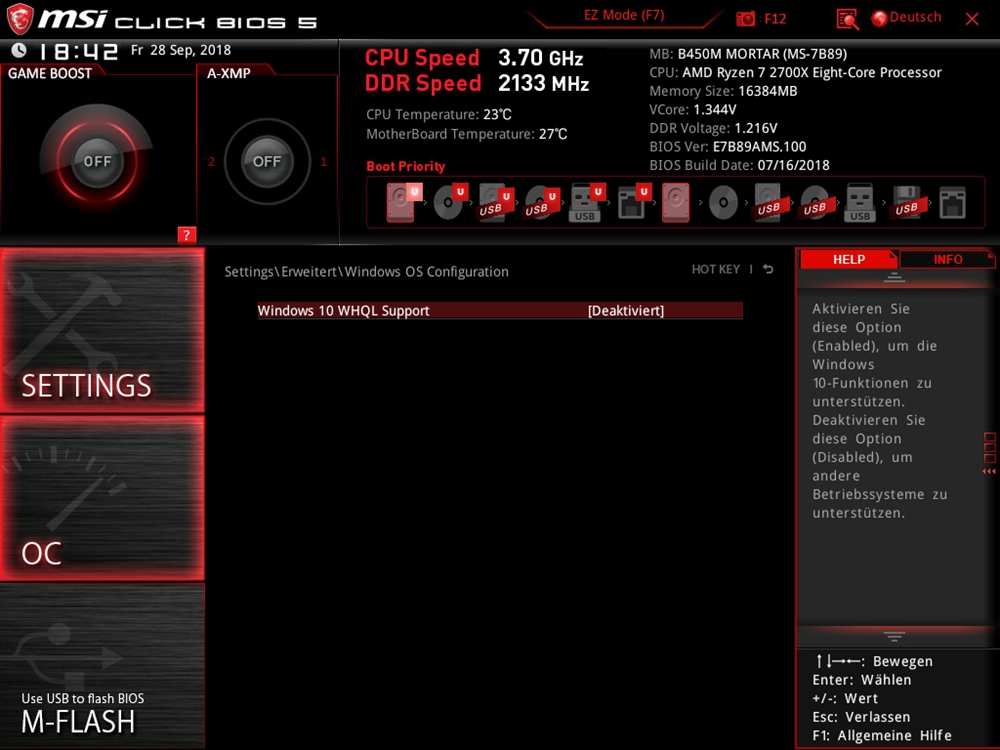This screenshot has height=750, width=1000.
Task: Toggle the GAME BOOST knob
Action: tap(97, 161)
